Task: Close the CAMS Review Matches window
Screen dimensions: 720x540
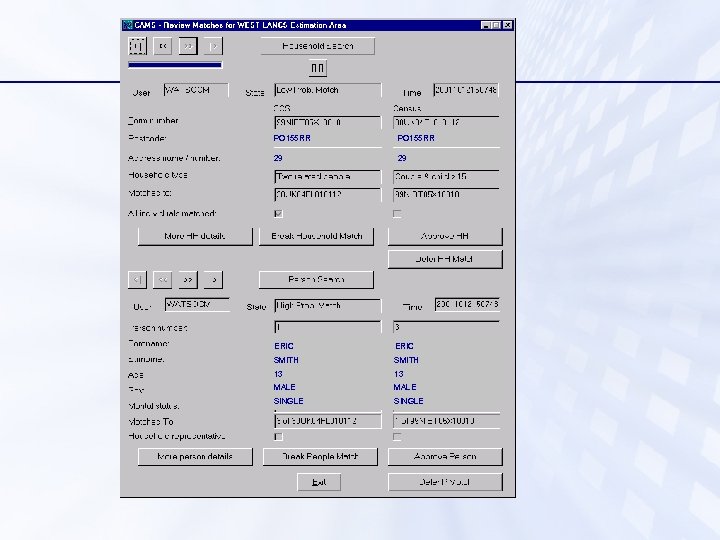Action: coord(507,25)
